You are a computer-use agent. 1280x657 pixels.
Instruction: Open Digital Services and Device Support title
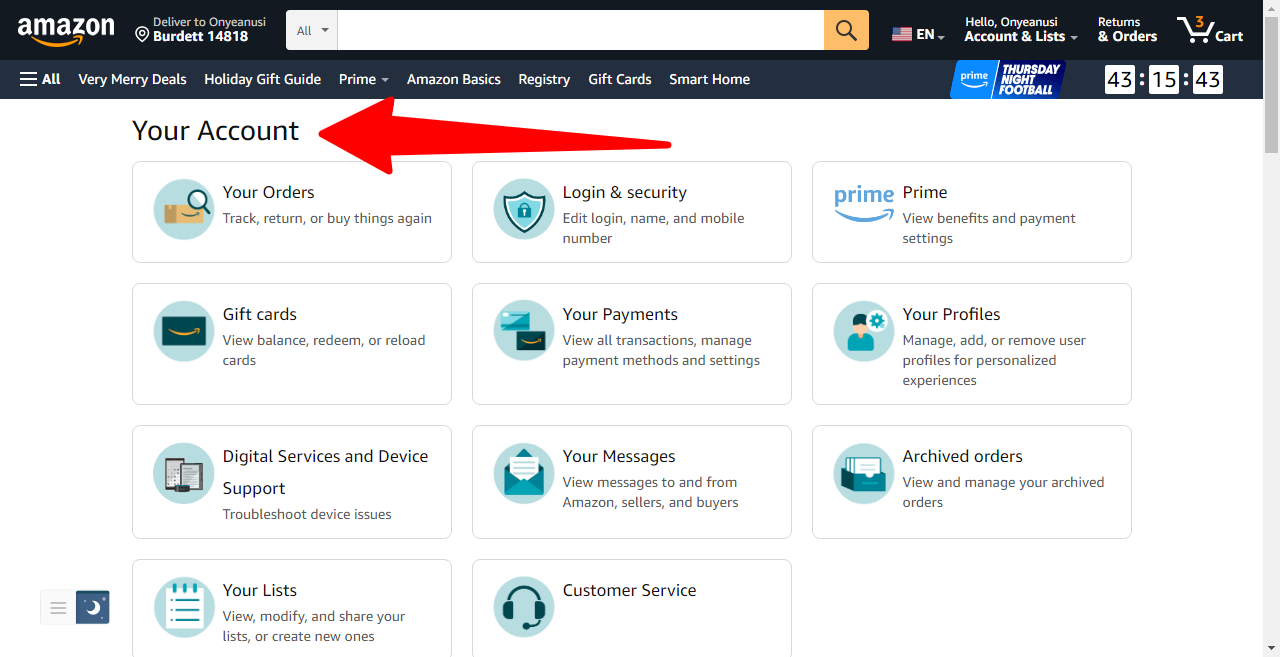coord(325,472)
